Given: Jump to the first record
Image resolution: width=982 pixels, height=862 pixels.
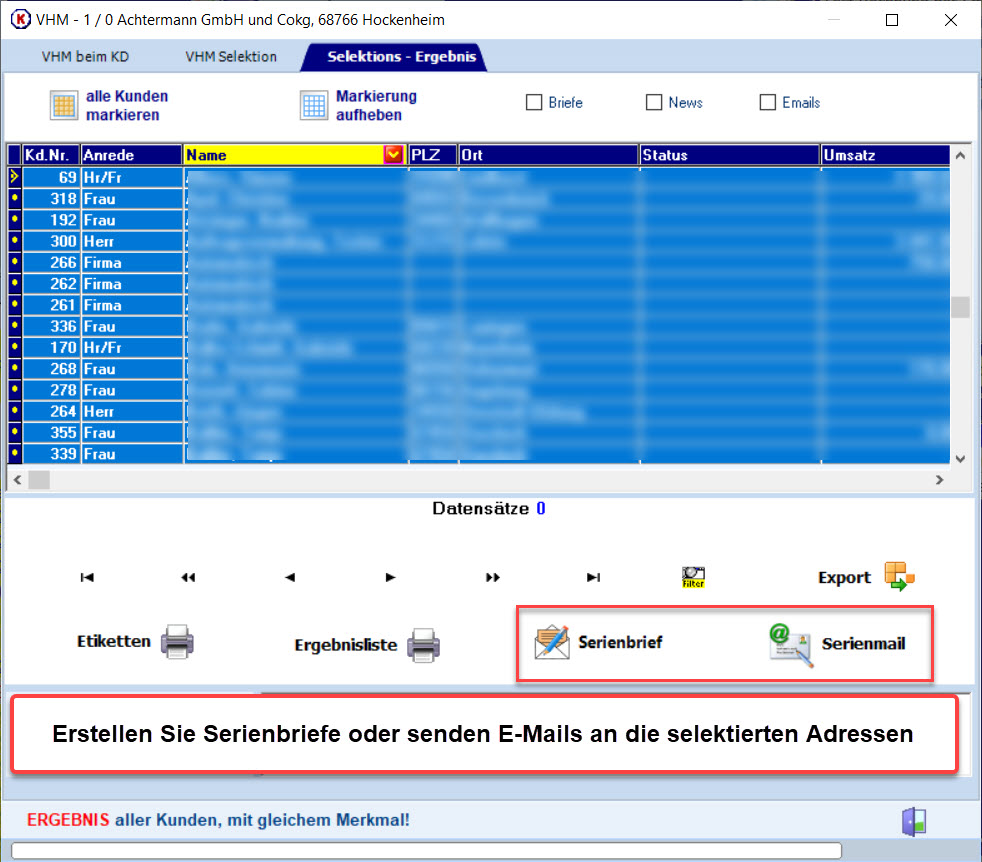Looking at the screenshot, I should click(x=87, y=577).
